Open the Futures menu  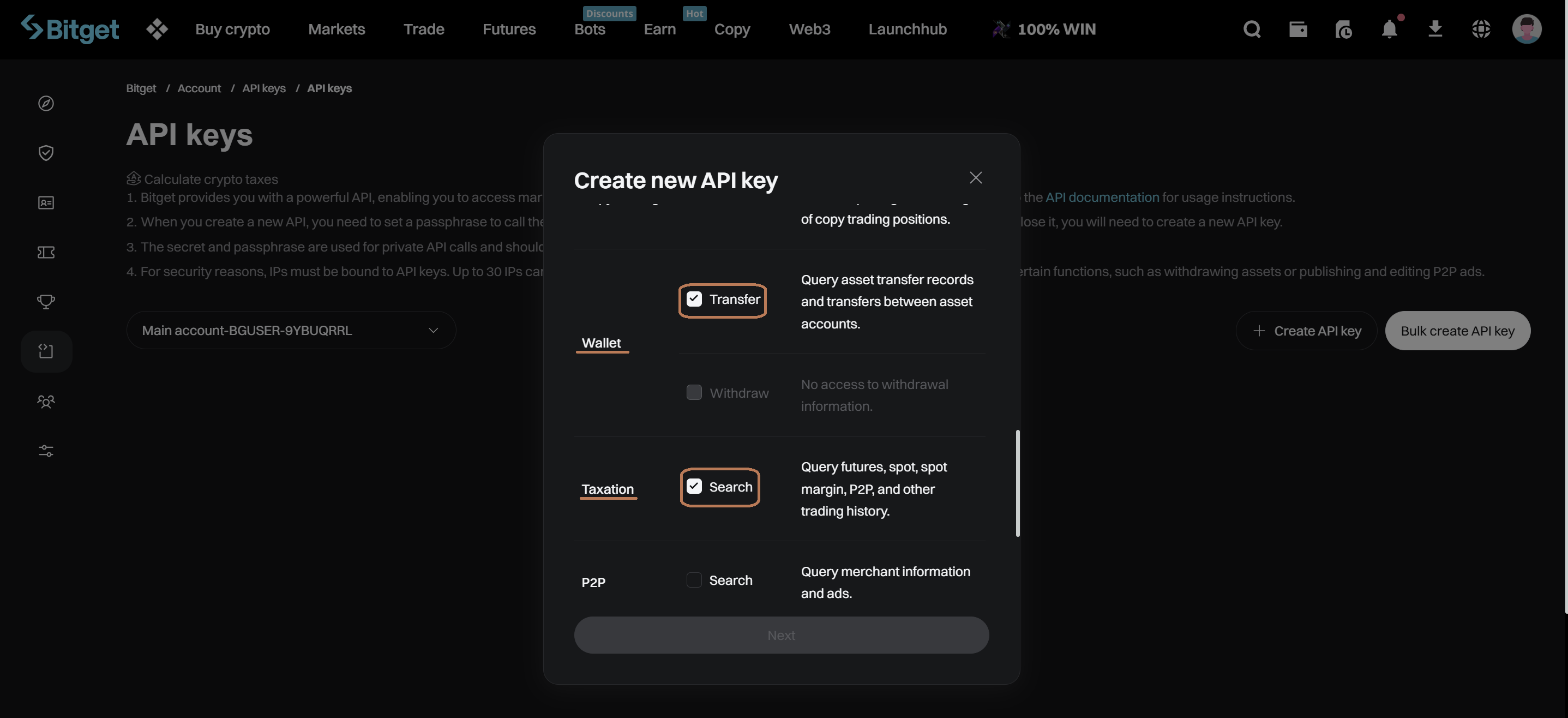point(509,29)
